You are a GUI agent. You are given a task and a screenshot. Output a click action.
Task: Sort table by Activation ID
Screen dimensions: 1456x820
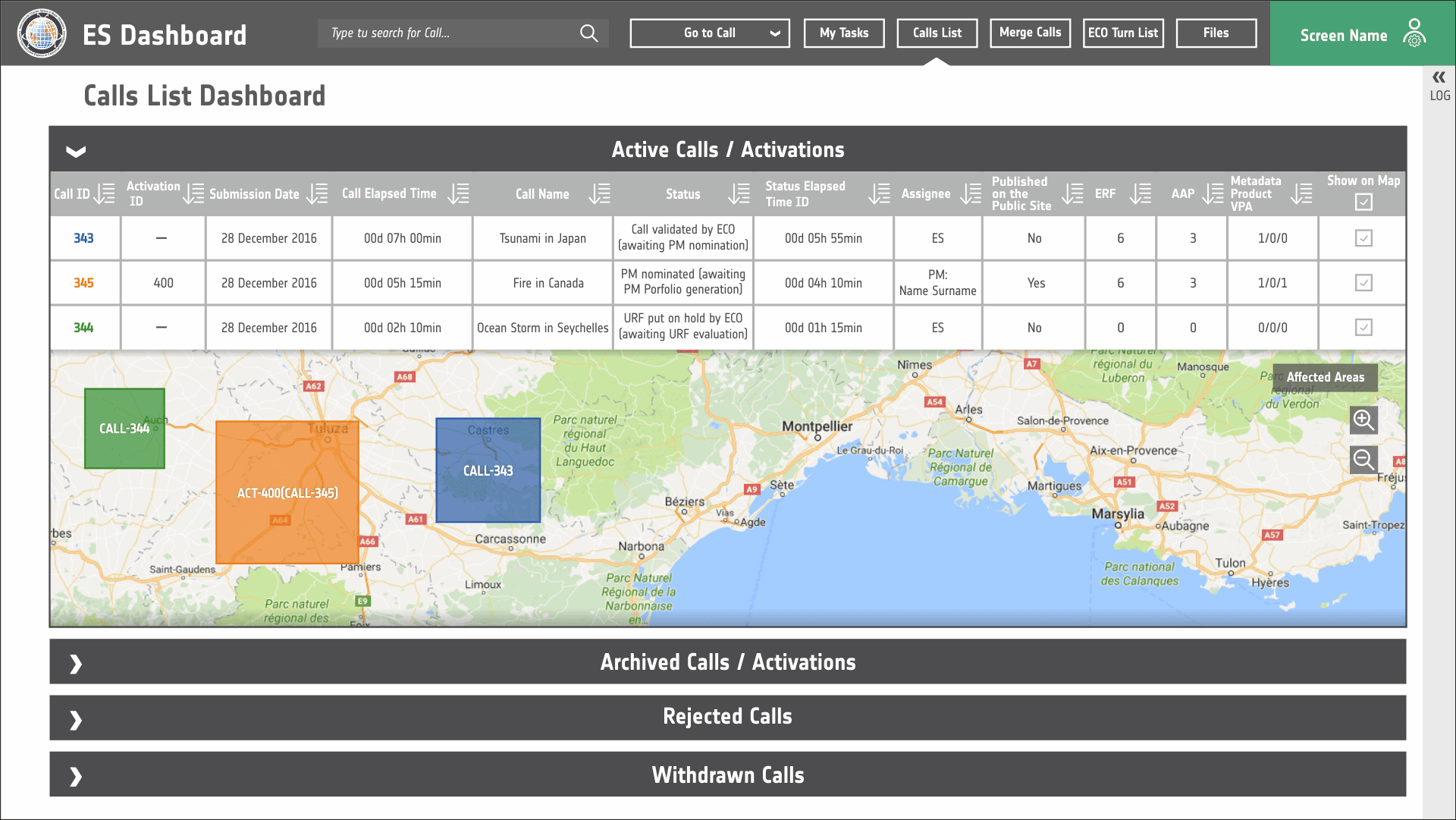coord(193,193)
